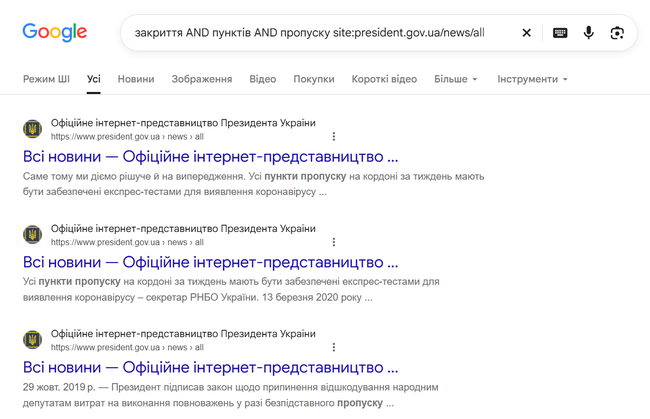Open second 'Всі новини' result title link
The width and height of the screenshot is (650, 419).
[211, 262]
